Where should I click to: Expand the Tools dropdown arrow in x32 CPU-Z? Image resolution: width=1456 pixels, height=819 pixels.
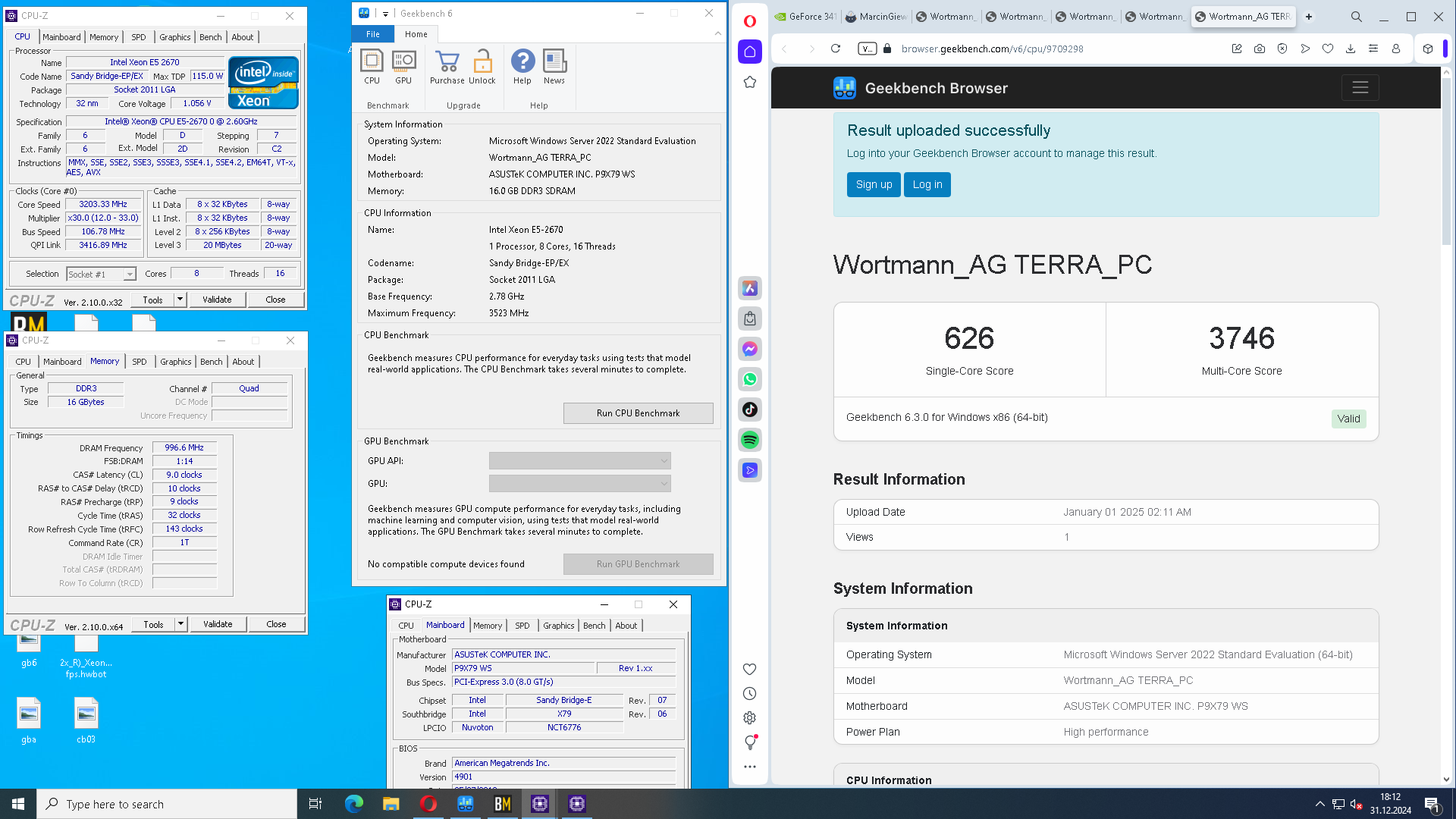coord(180,300)
